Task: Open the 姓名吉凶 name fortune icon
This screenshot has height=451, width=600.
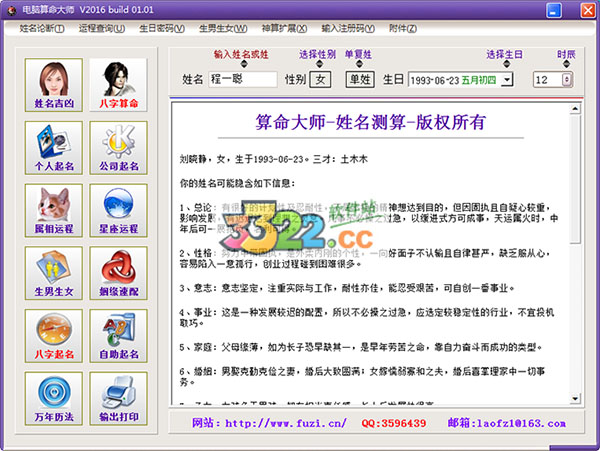Action: 54,85
